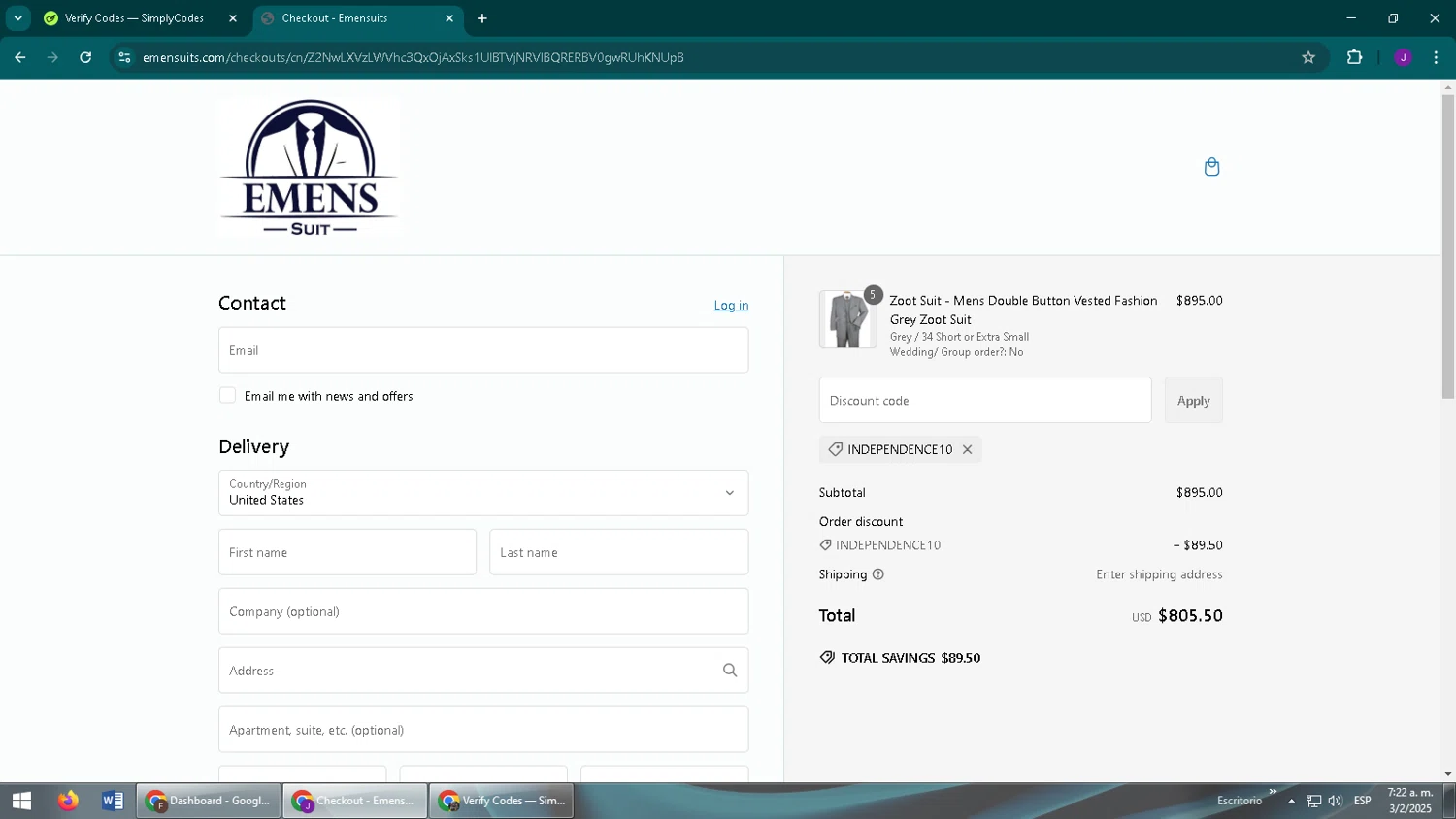Remove the INDEPENDENCE10 discount code tag
The height and width of the screenshot is (819, 1456).
(967, 449)
